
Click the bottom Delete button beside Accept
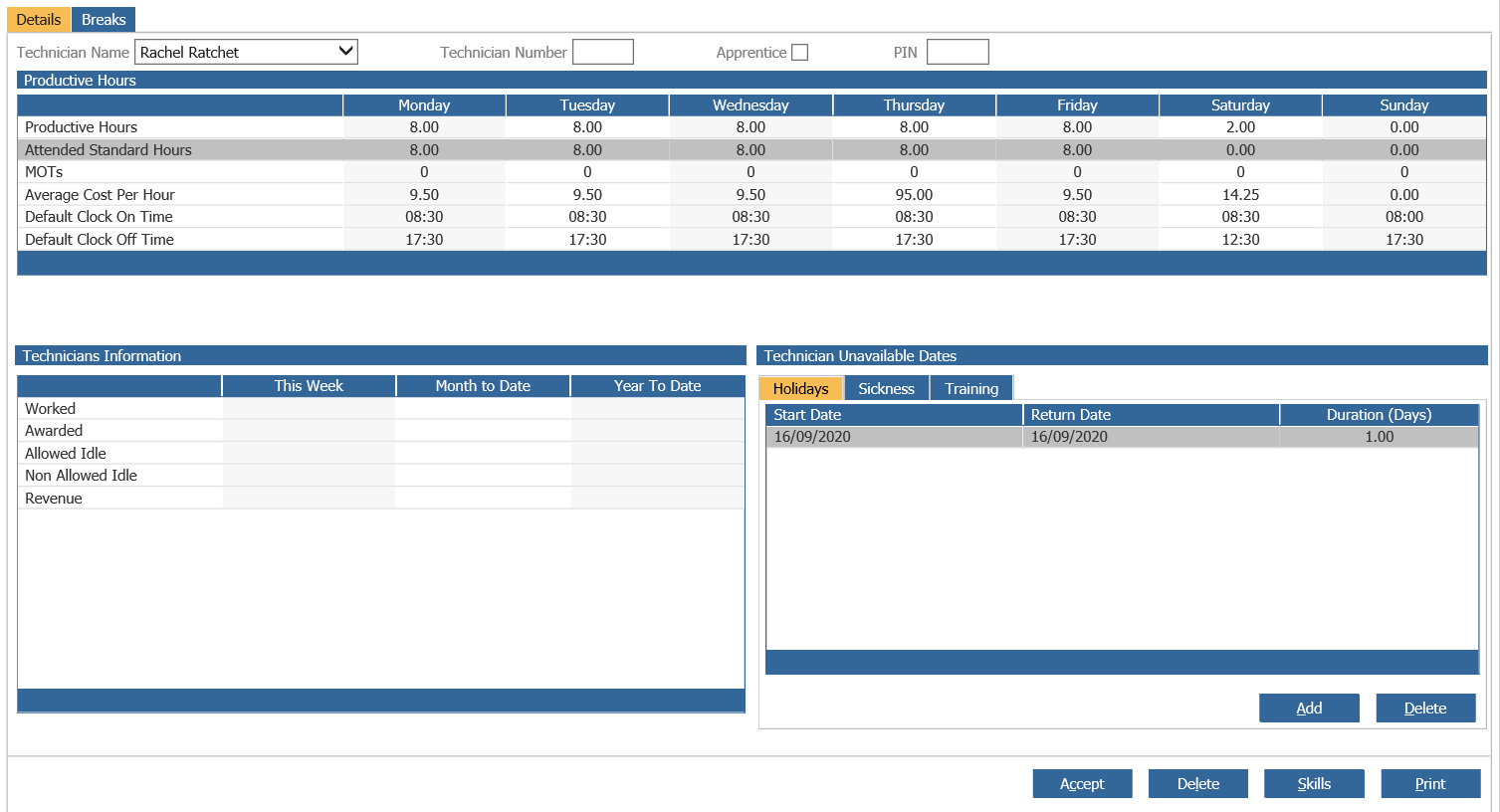[1197, 784]
